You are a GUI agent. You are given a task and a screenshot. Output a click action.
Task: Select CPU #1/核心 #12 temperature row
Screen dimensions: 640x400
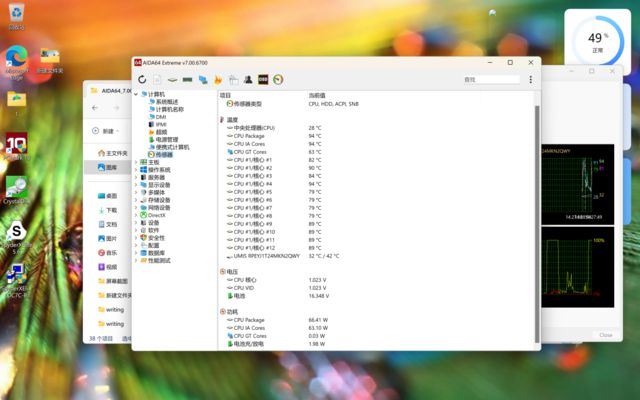point(274,248)
